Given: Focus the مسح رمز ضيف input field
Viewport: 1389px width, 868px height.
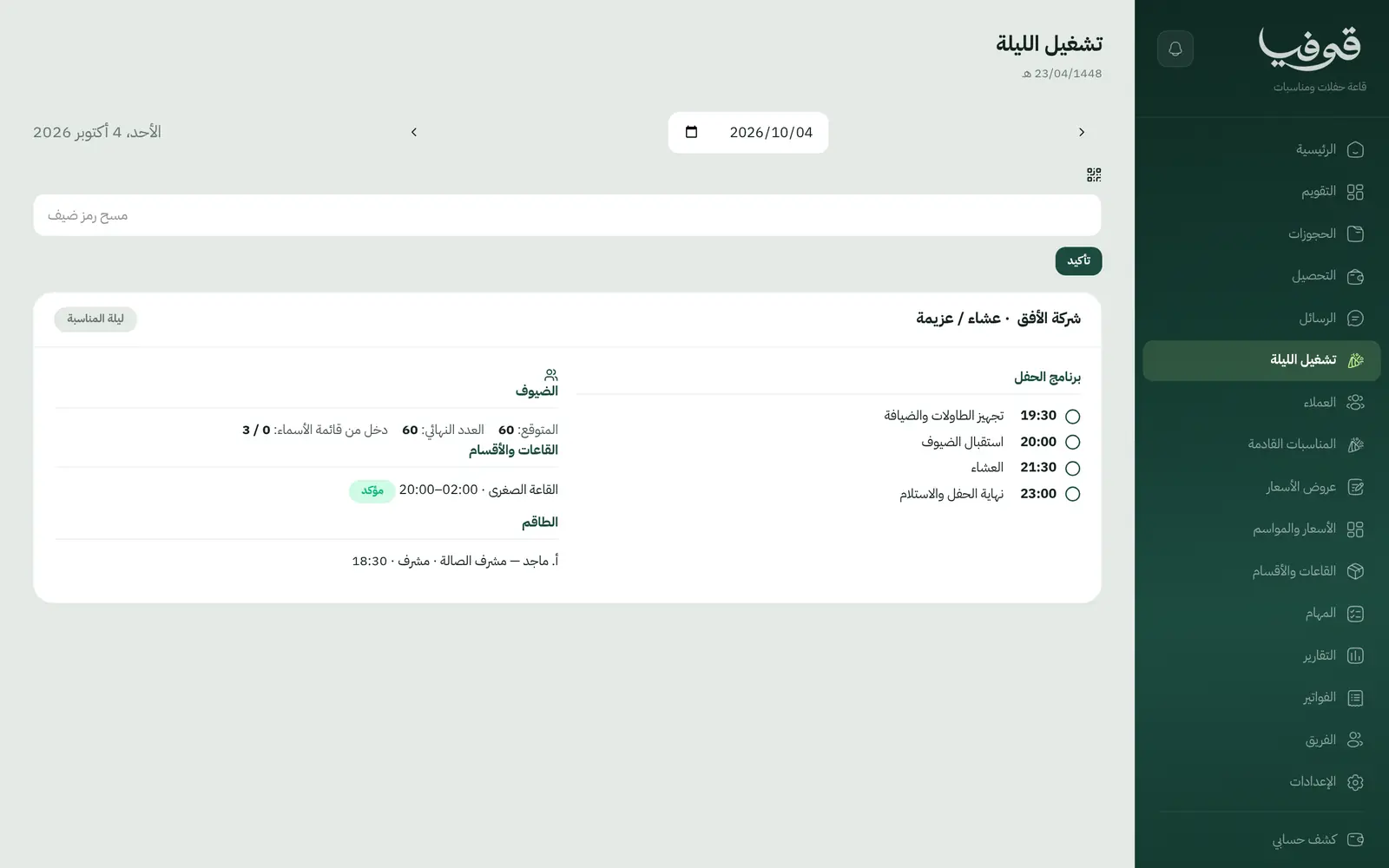Looking at the screenshot, I should [567, 215].
